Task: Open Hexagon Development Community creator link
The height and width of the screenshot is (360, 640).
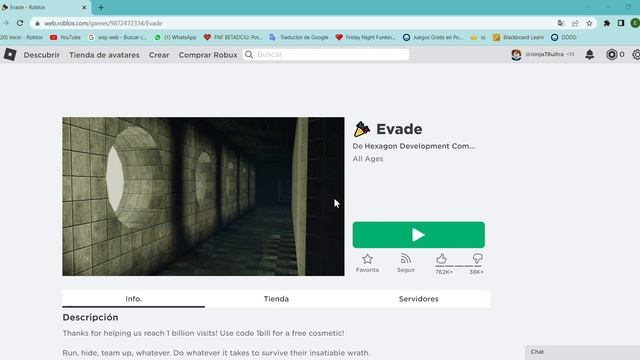Action: click(x=420, y=146)
